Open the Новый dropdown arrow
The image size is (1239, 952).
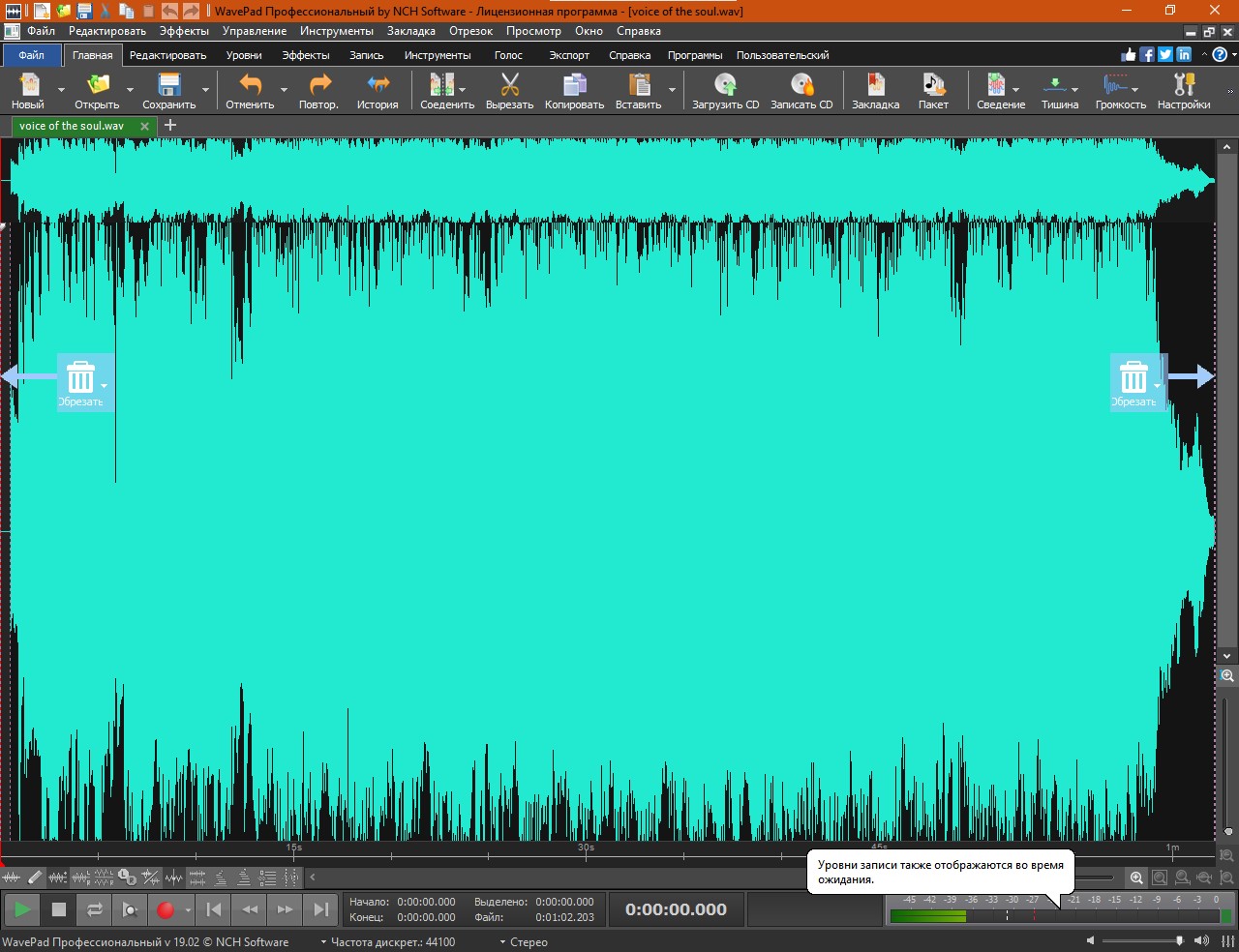(61, 90)
